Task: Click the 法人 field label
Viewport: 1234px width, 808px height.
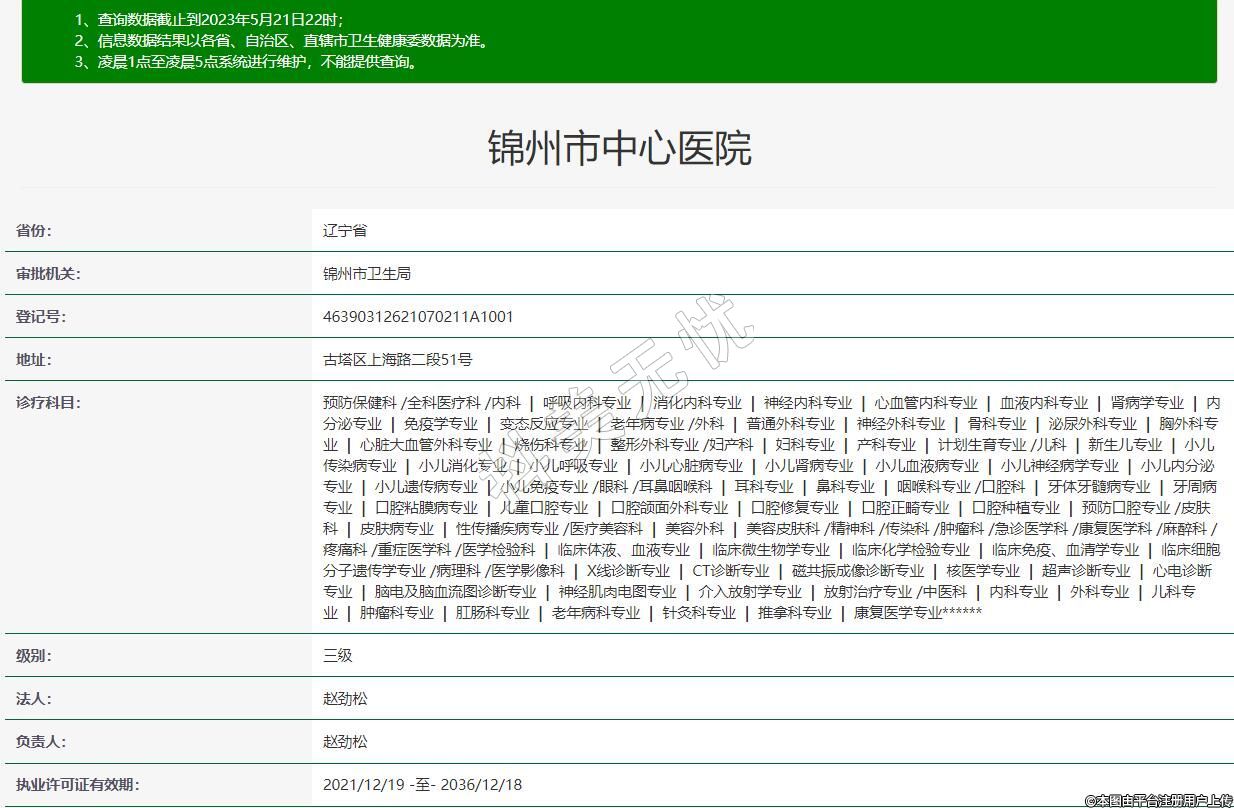Action: tap(33, 699)
